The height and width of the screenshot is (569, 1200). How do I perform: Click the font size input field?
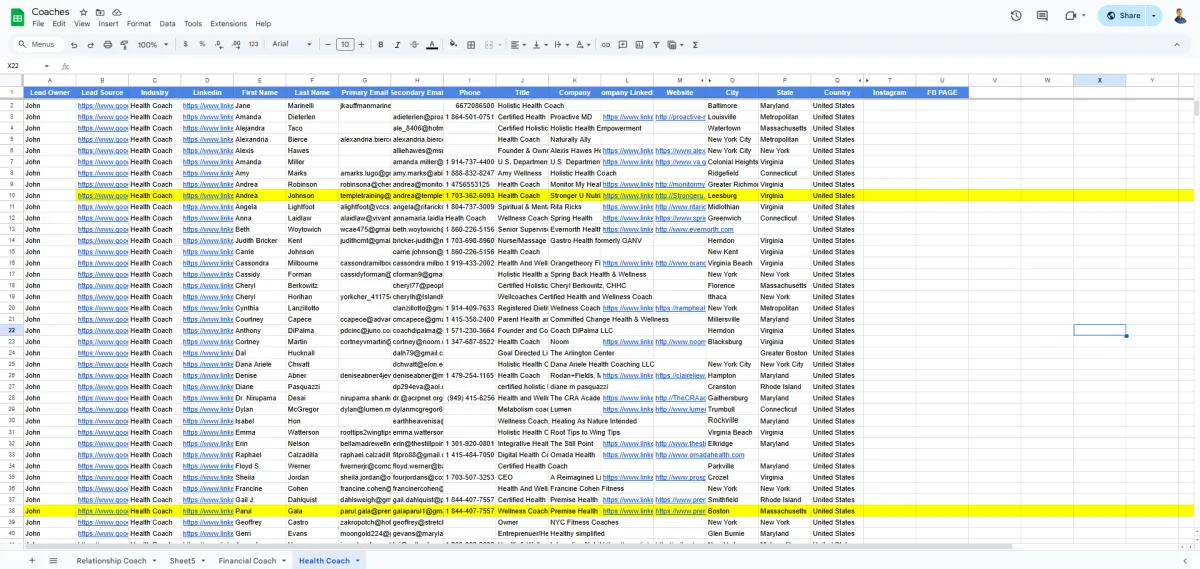click(345, 45)
